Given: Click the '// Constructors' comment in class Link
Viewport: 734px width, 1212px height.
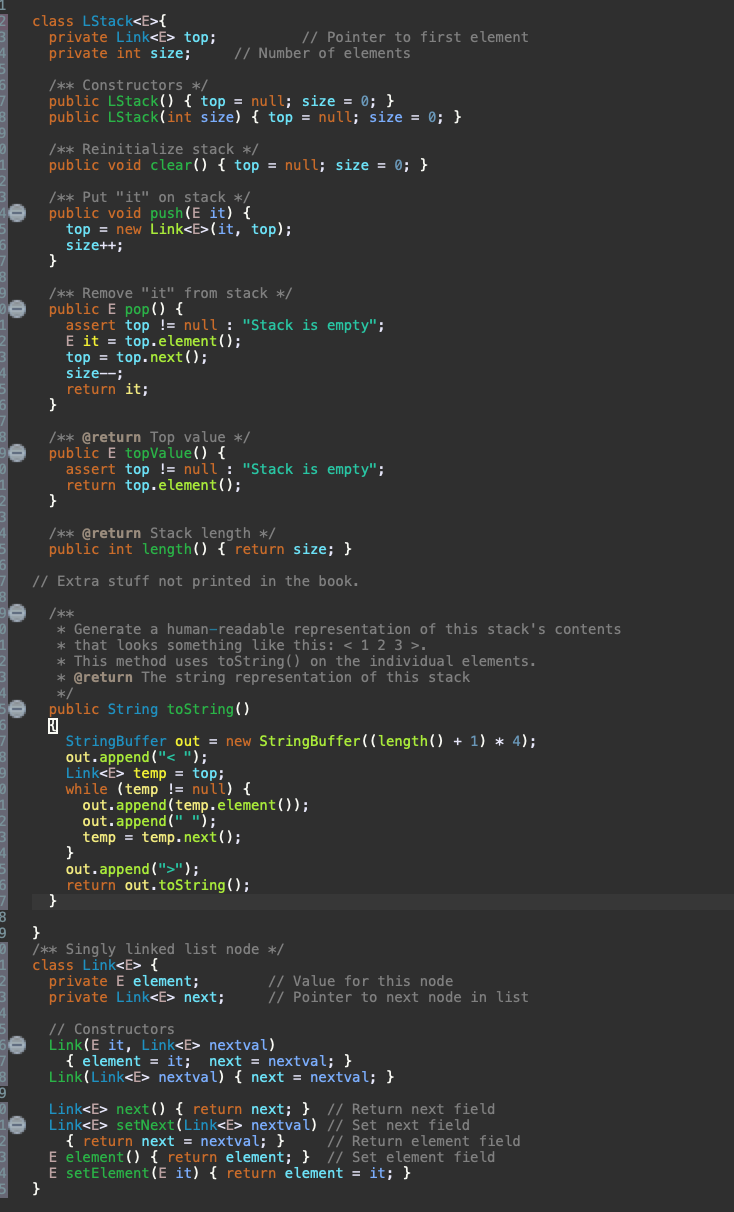Looking at the screenshot, I should [x=111, y=1029].
